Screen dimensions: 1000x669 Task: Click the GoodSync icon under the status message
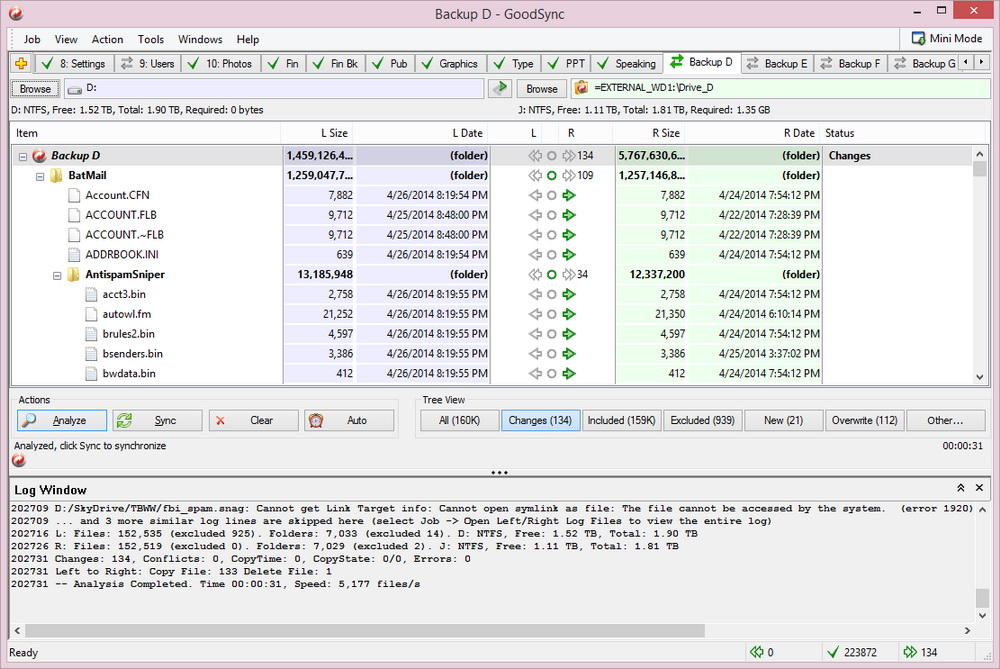(x=19, y=460)
